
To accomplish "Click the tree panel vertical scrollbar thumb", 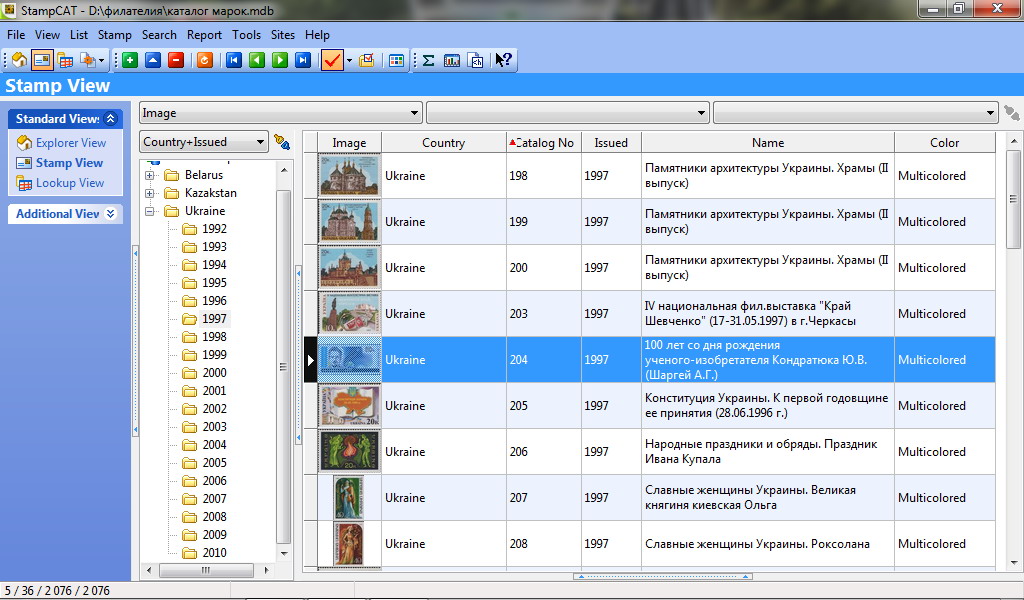I will tap(283, 367).
